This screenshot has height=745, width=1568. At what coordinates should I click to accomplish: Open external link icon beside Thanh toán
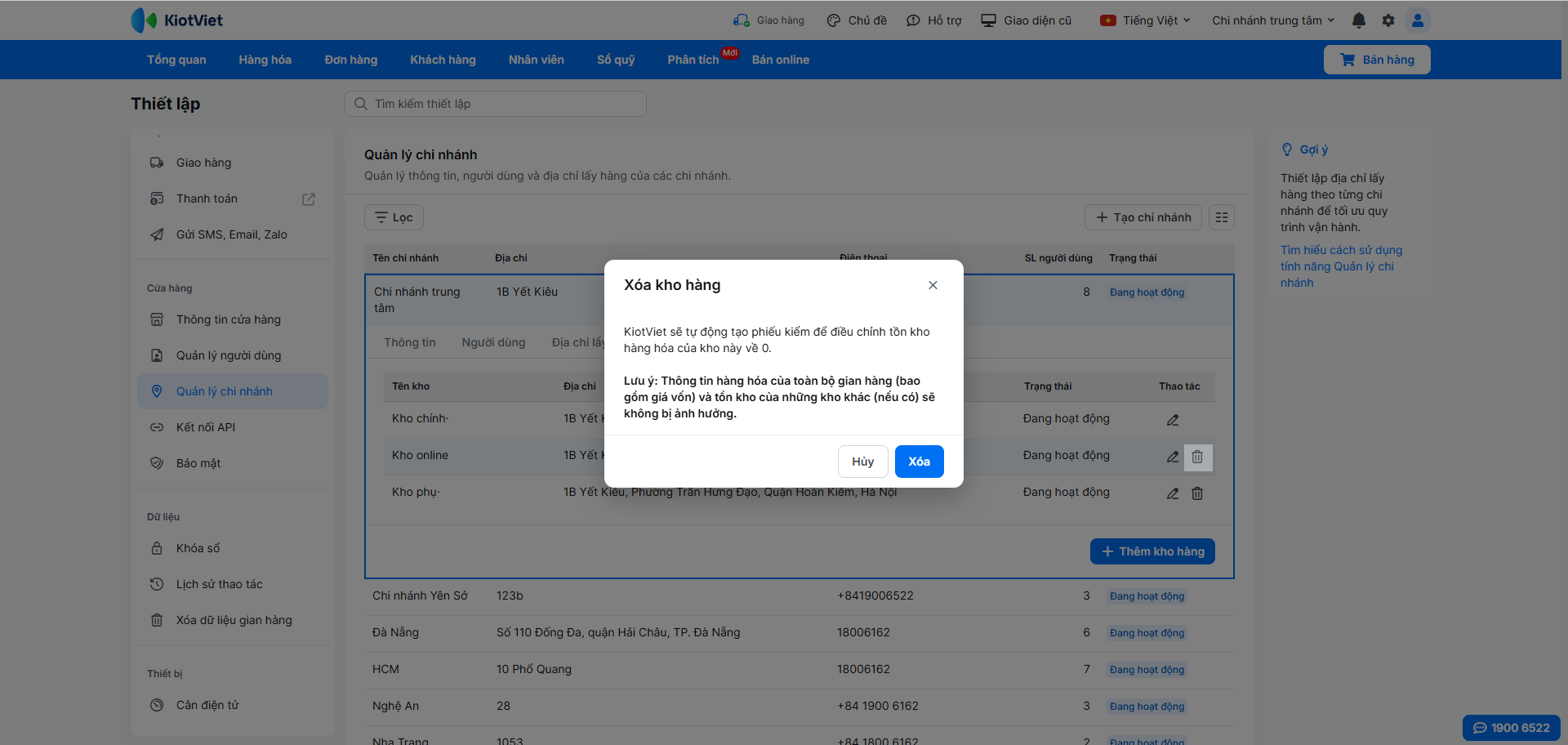click(x=309, y=199)
